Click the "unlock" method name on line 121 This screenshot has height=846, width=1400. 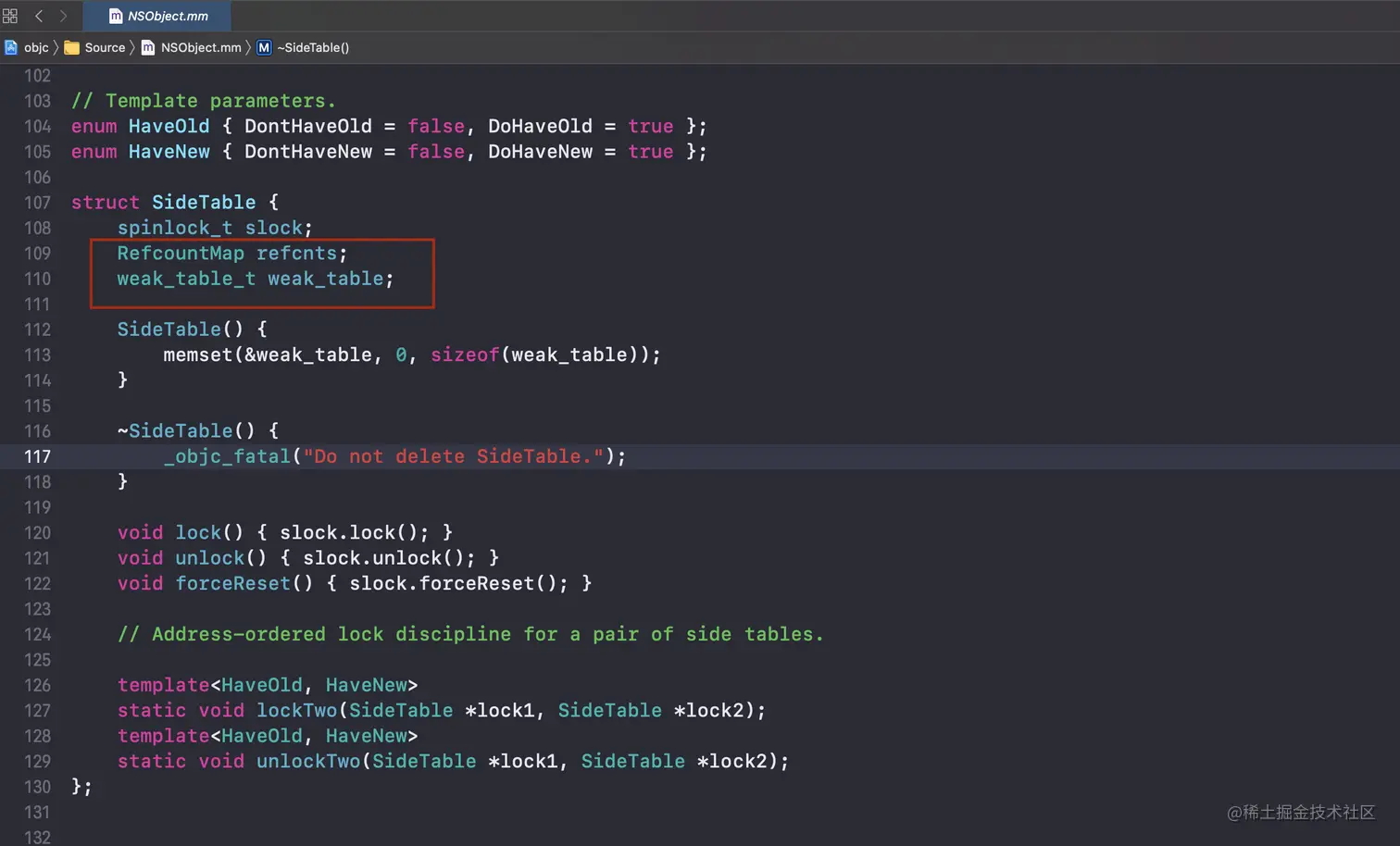(x=210, y=558)
